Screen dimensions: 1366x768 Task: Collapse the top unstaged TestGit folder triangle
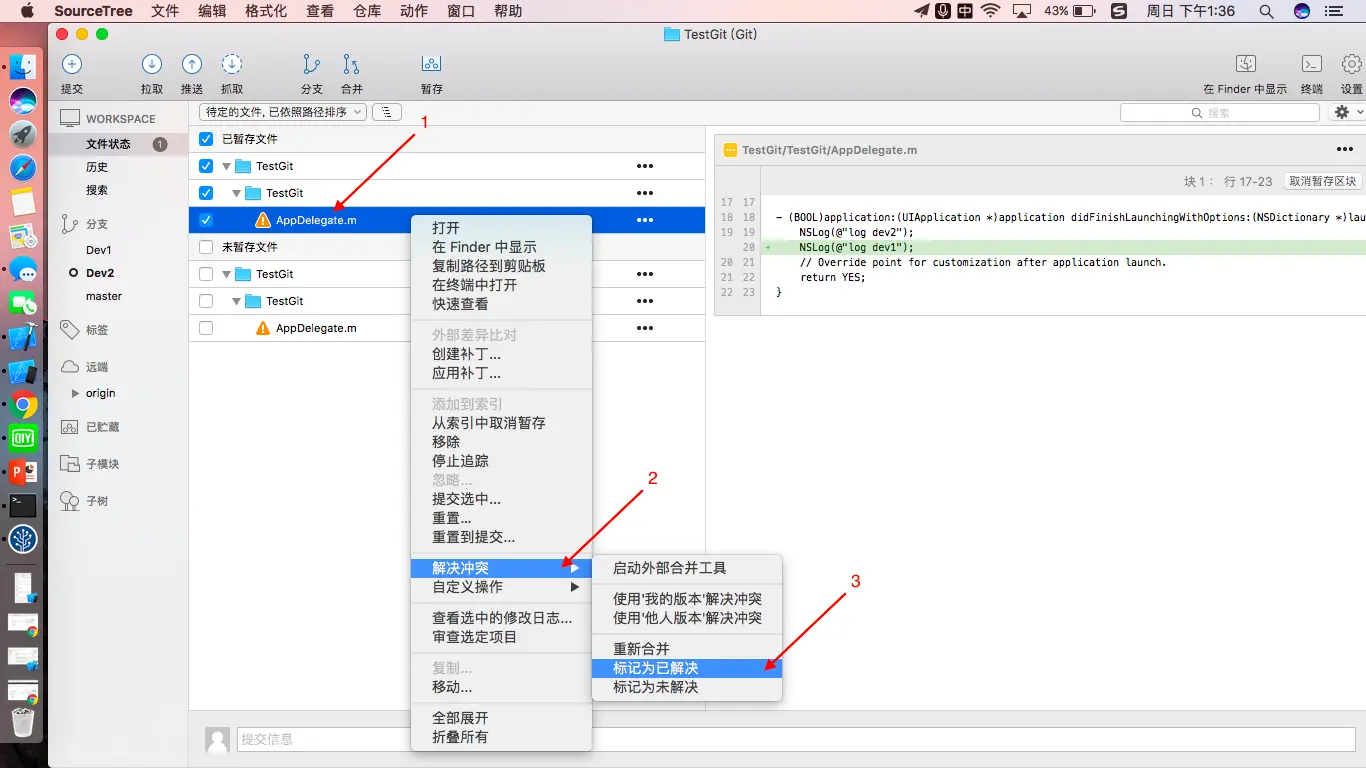tap(226, 274)
